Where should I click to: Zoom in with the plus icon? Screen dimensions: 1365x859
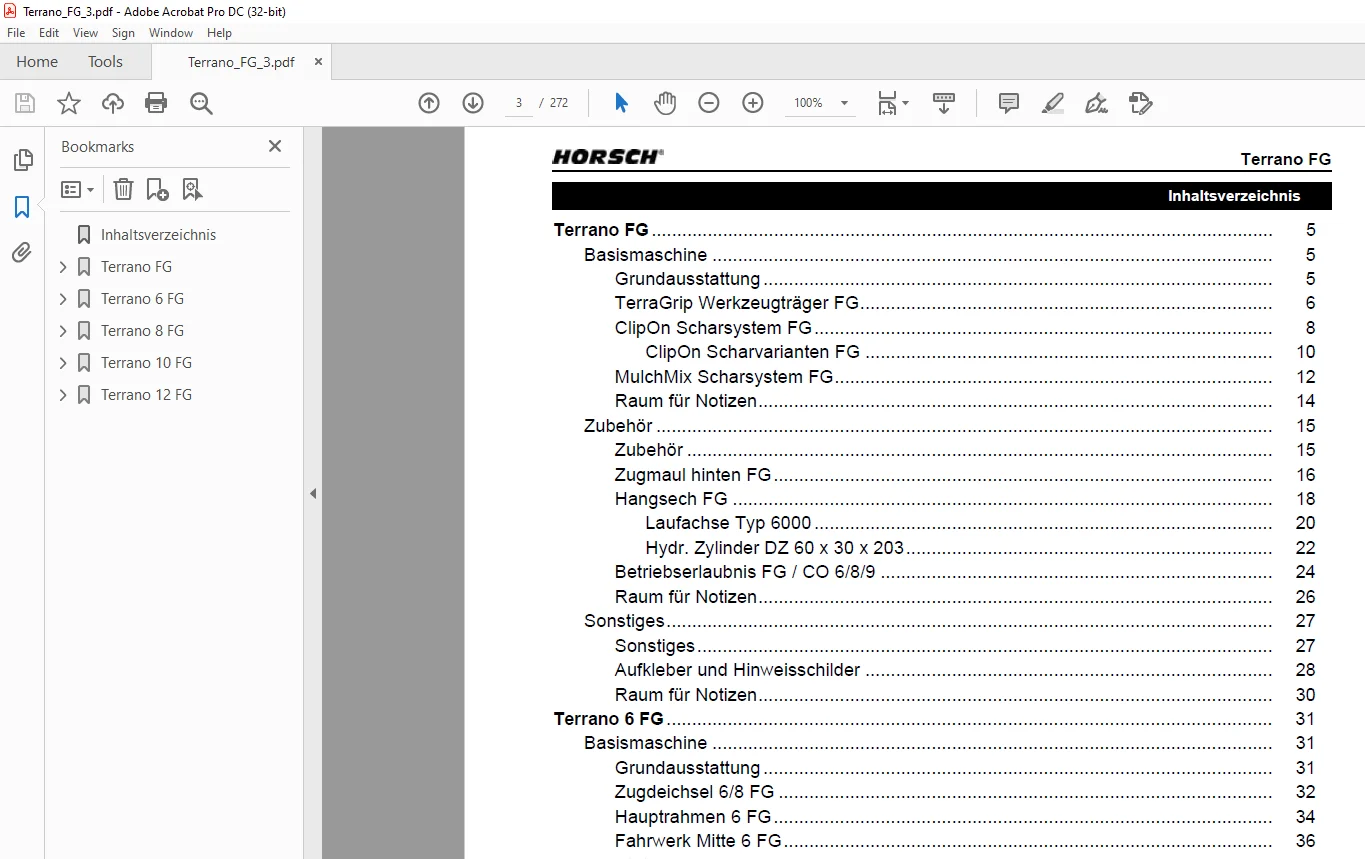point(753,103)
